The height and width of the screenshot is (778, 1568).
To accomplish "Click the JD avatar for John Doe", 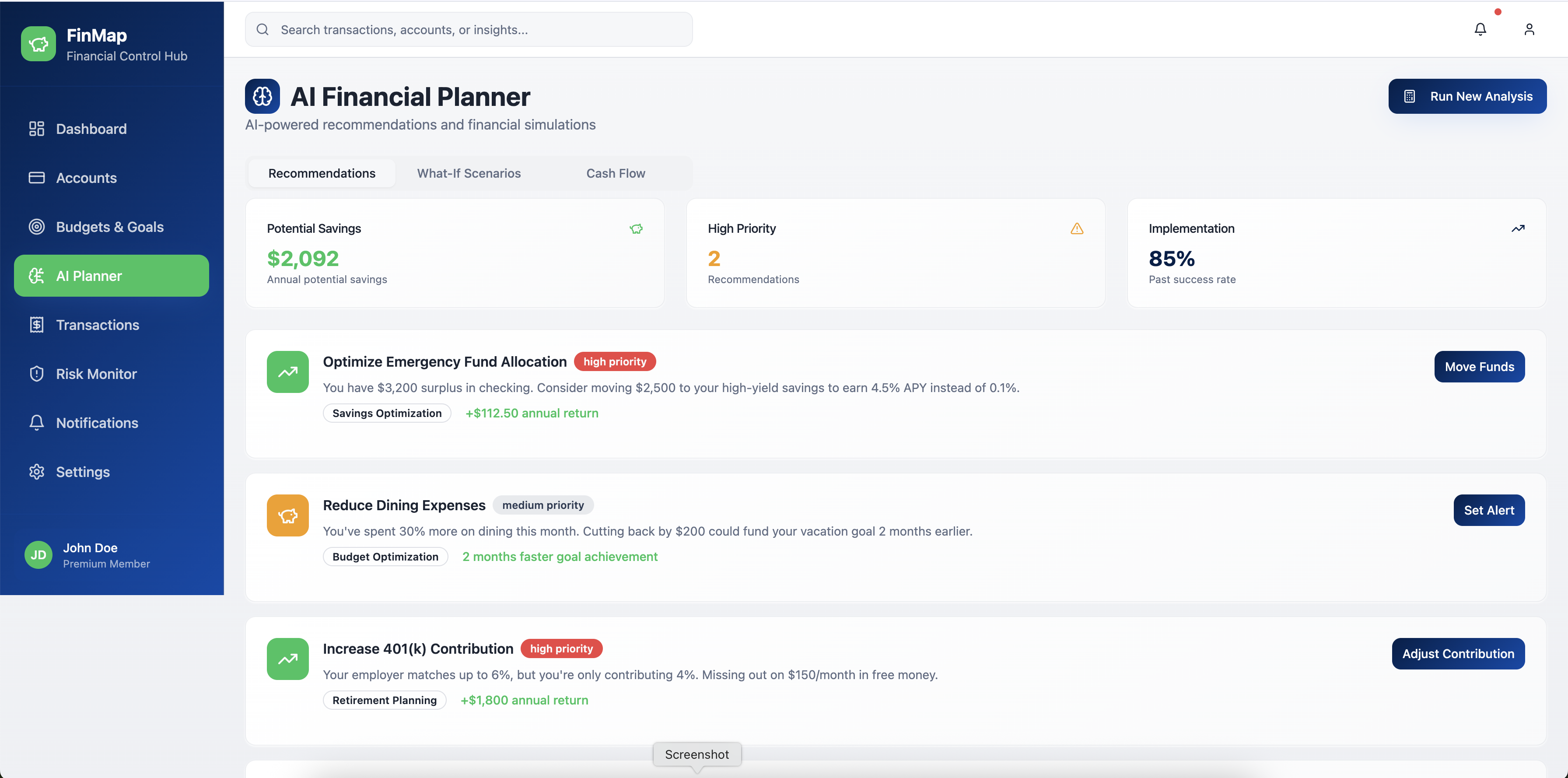I will point(38,554).
